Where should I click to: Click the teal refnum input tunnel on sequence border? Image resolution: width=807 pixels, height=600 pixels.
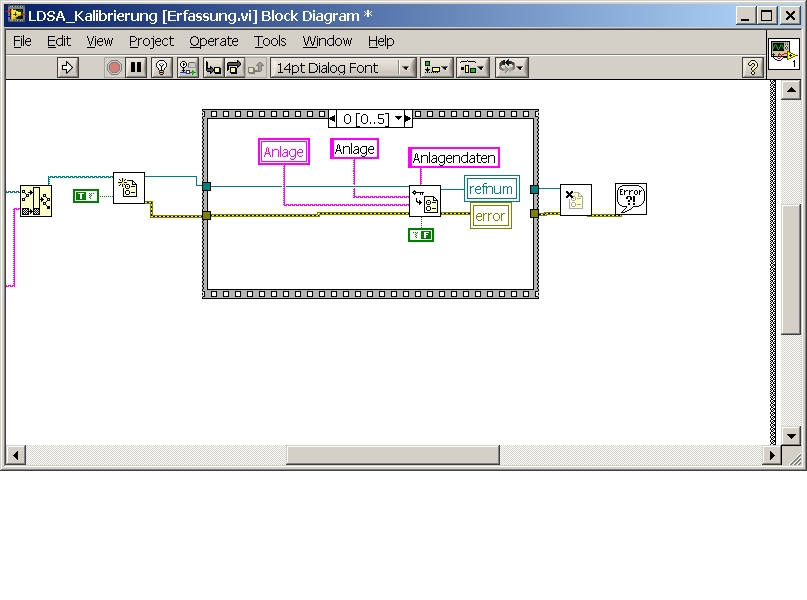(206, 186)
